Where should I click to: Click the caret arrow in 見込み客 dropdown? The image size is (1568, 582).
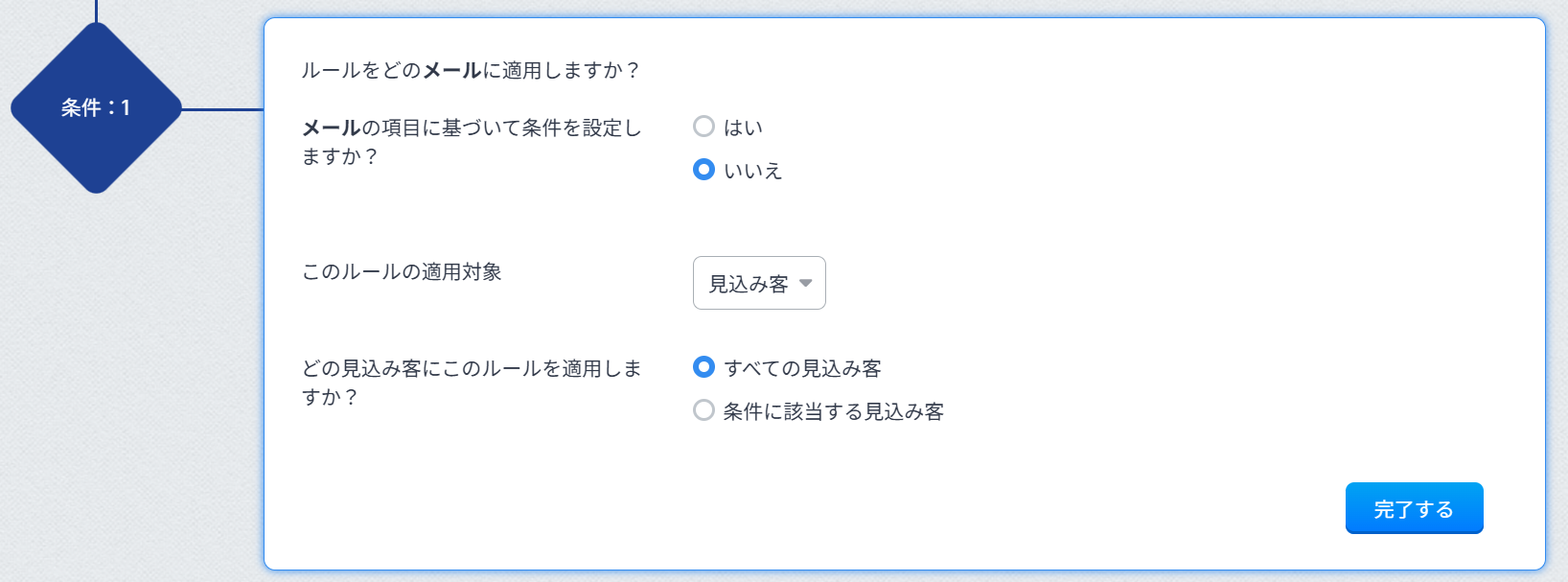805,283
